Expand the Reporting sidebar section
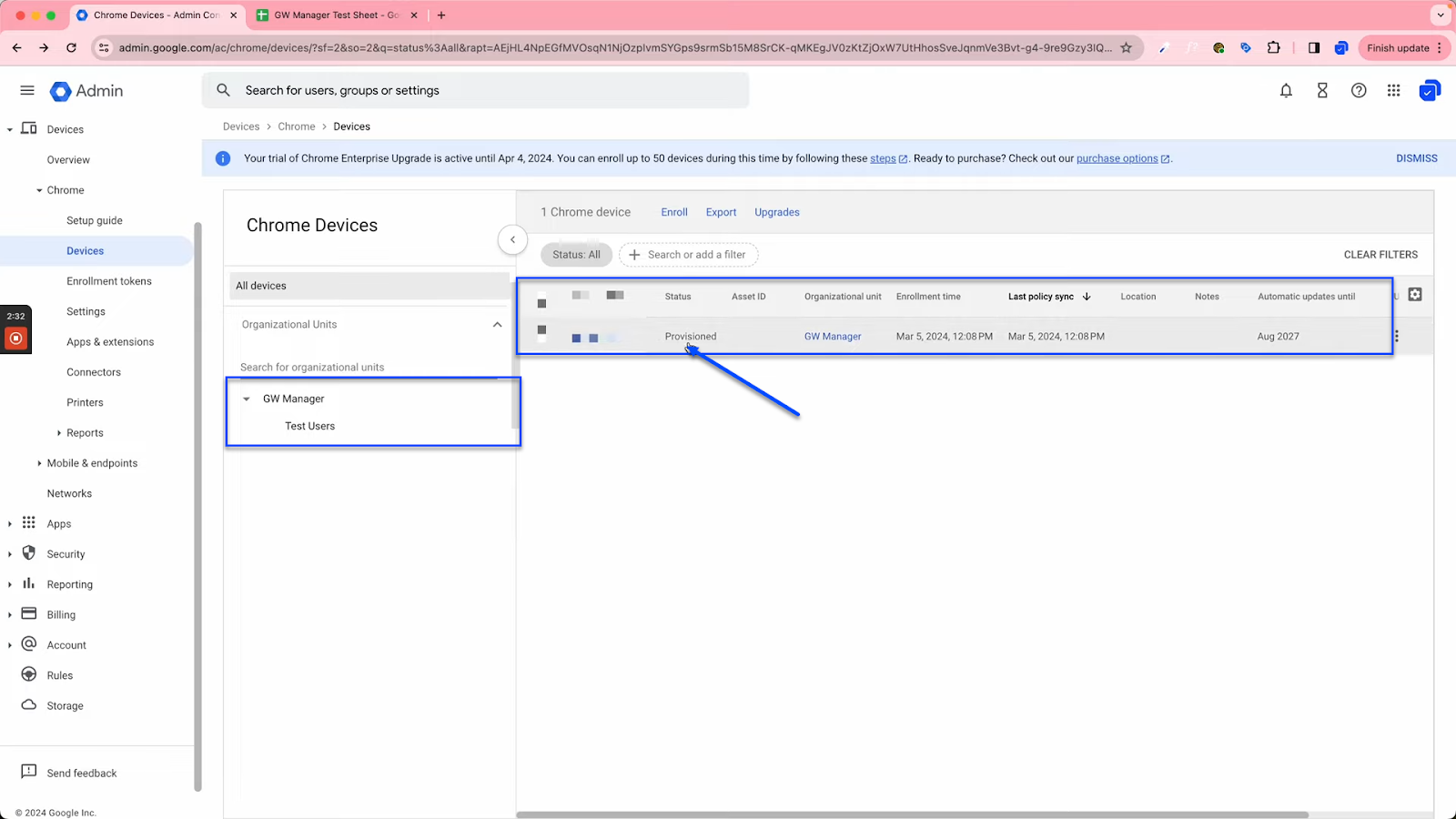This screenshot has height=819, width=1456. tap(10, 584)
